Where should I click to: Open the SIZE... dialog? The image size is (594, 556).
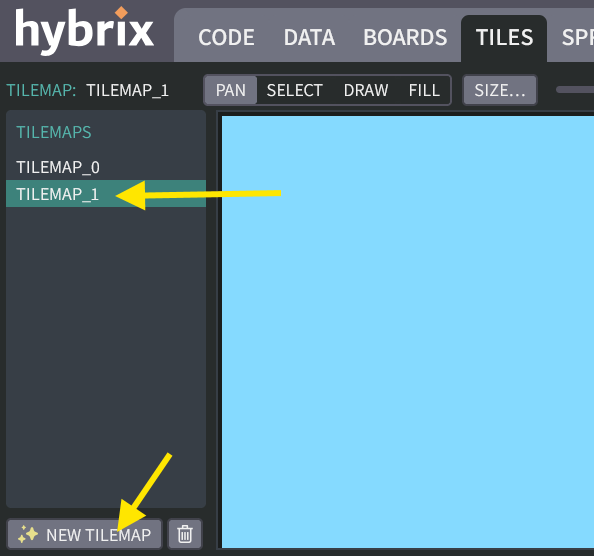point(500,90)
